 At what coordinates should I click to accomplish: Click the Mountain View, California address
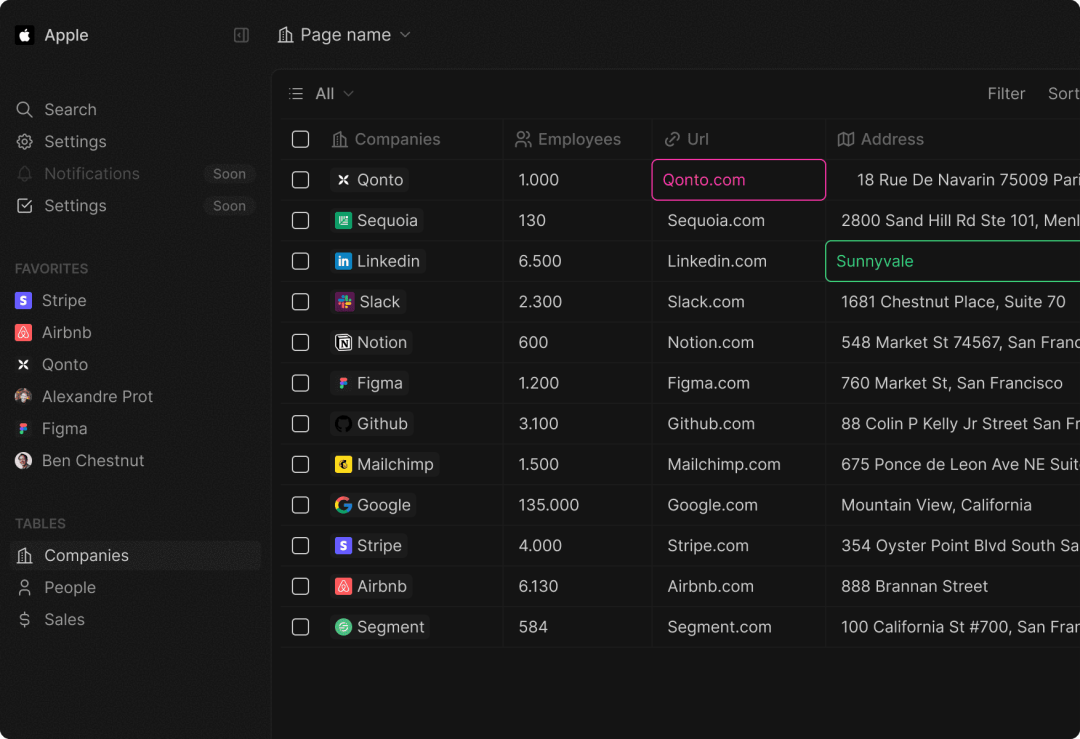pos(936,505)
